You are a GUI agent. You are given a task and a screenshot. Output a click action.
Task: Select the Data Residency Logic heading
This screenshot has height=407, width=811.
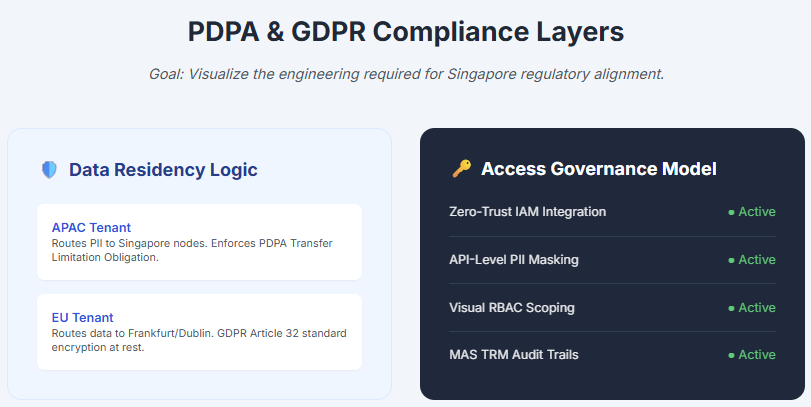tap(163, 170)
